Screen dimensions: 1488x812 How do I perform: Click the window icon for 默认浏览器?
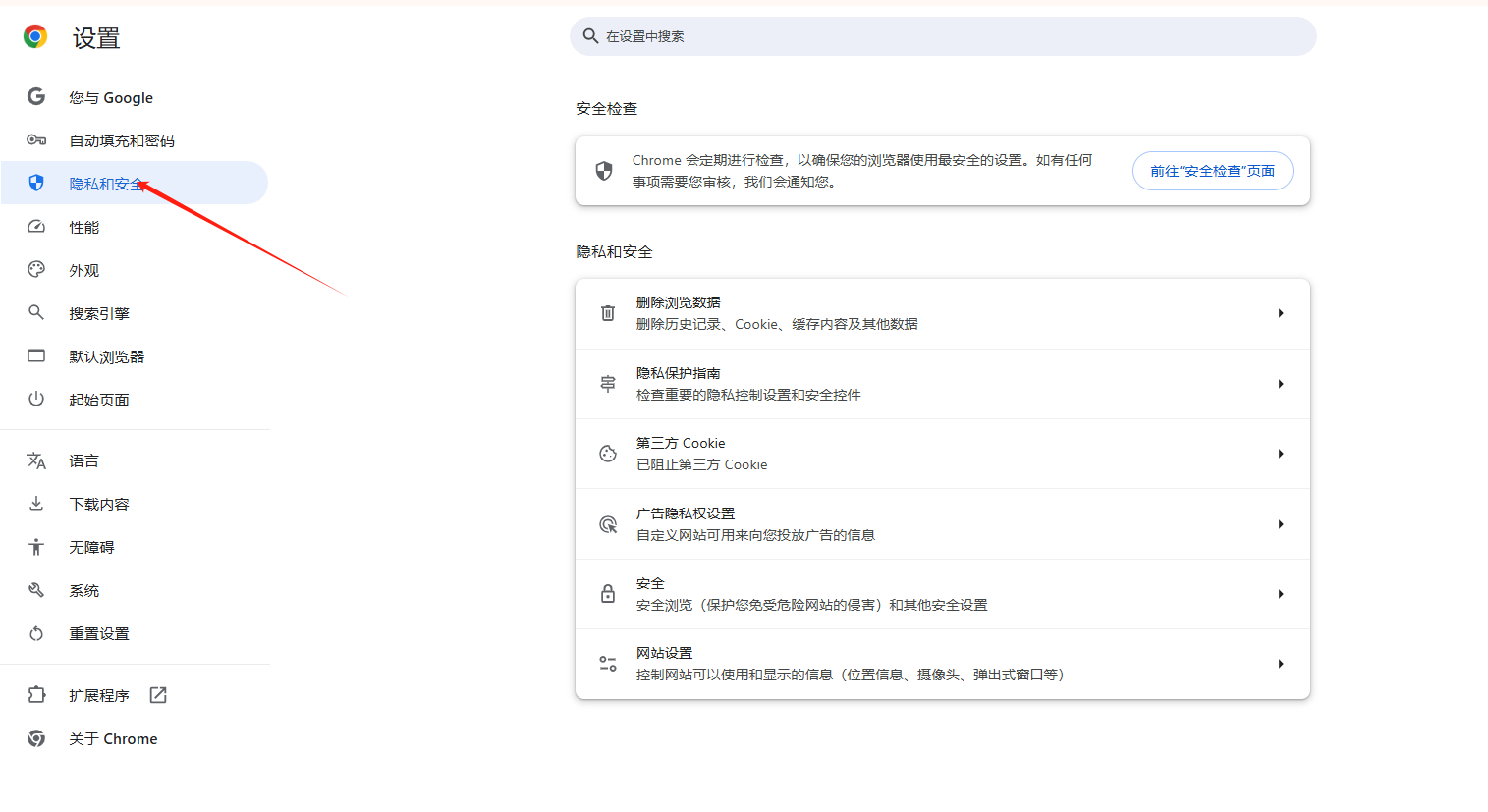coord(36,355)
